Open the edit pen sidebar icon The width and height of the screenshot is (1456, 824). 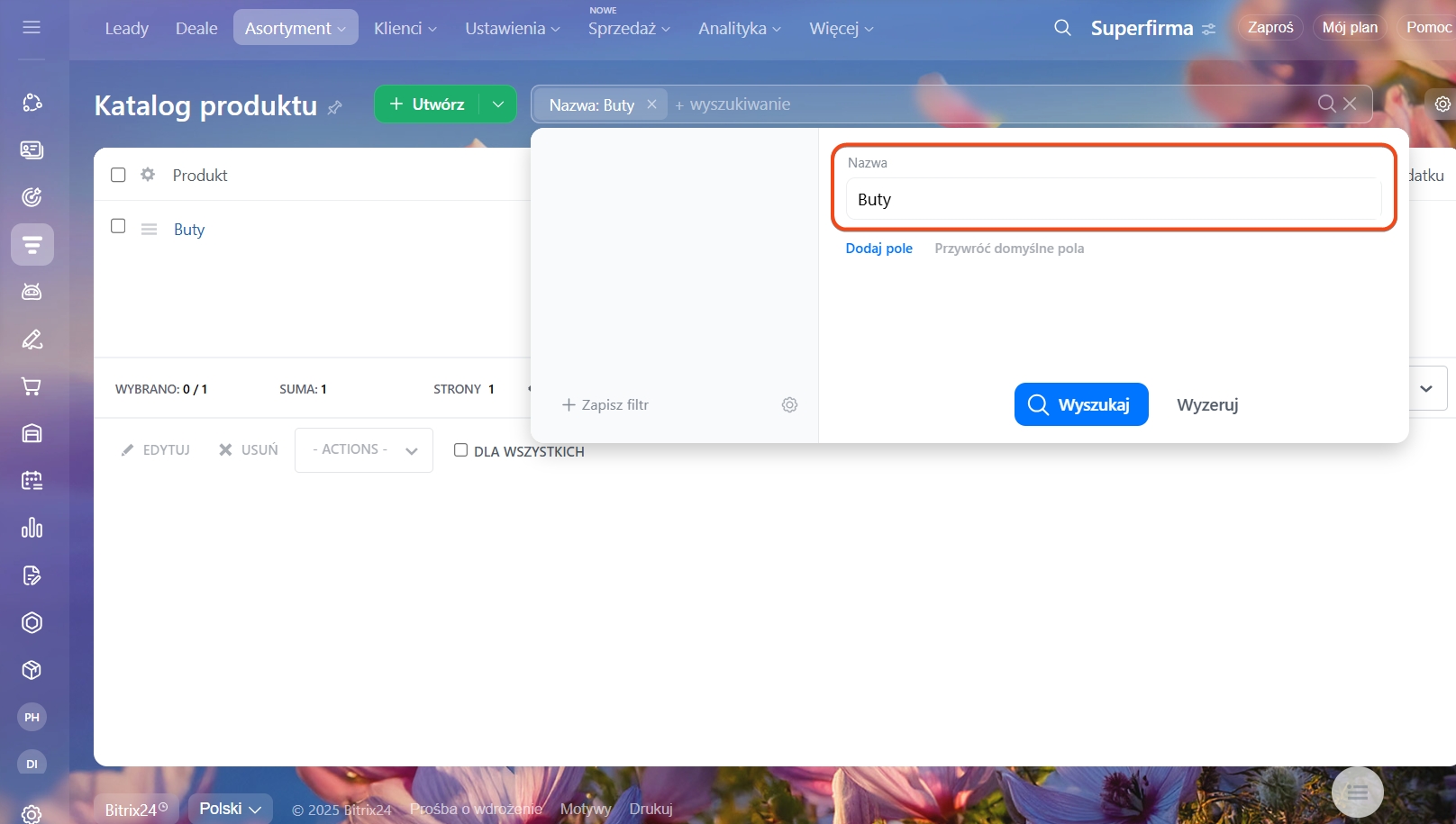click(x=32, y=340)
